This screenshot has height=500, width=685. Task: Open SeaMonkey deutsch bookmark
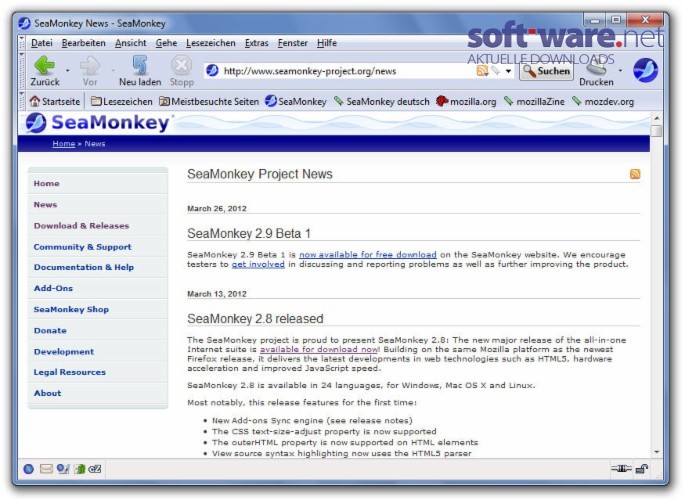(x=381, y=101)
